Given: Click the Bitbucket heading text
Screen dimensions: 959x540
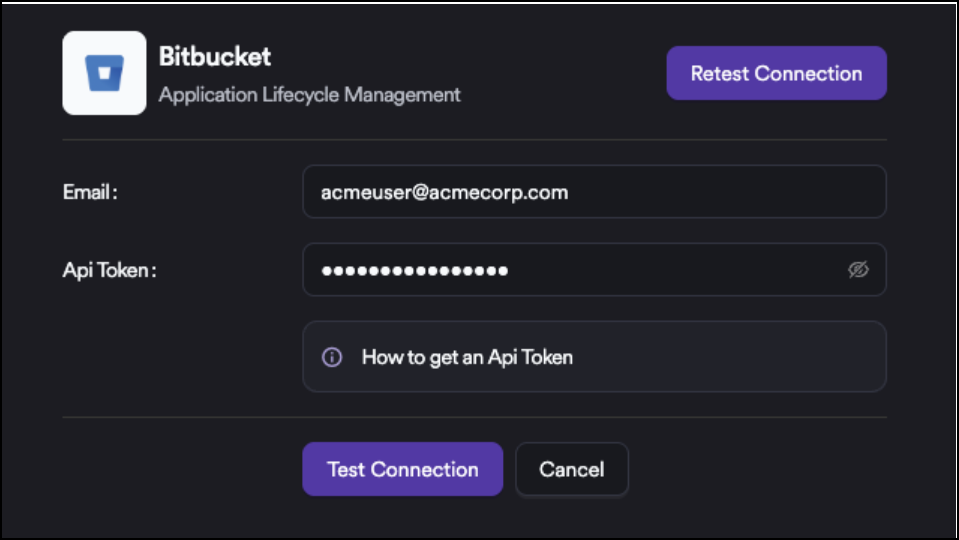Looking at the screenshot, I should (214, 56).
